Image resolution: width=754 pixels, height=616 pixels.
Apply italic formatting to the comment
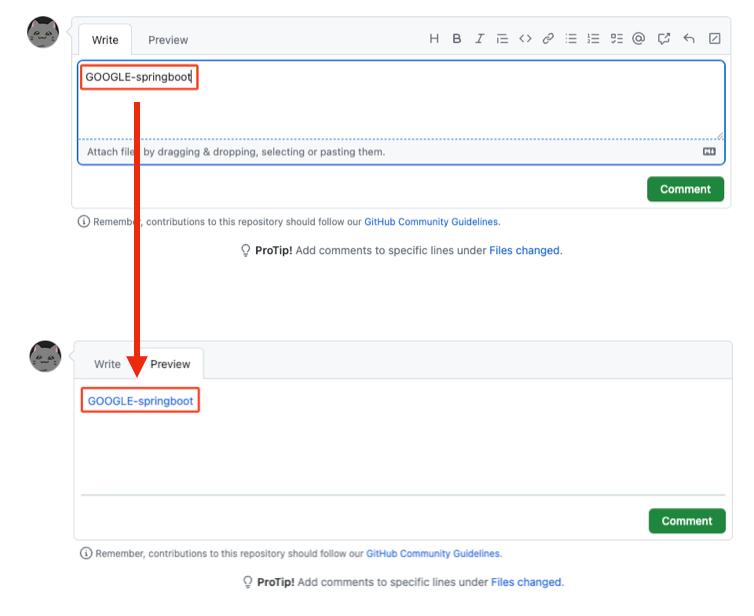point(479,38)
